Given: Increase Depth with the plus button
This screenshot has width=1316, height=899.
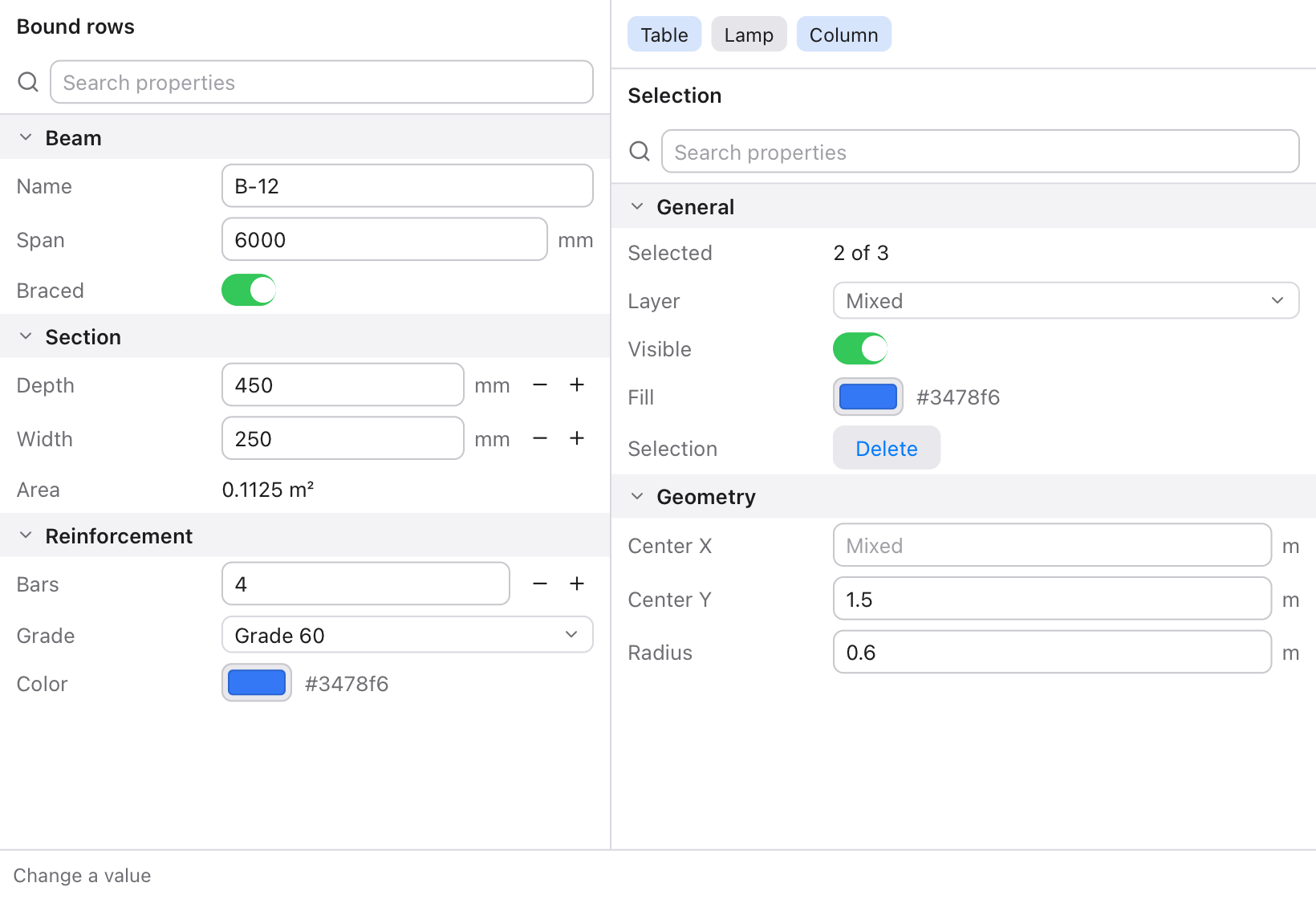Looking at the screenshot, I should point(577,384).
